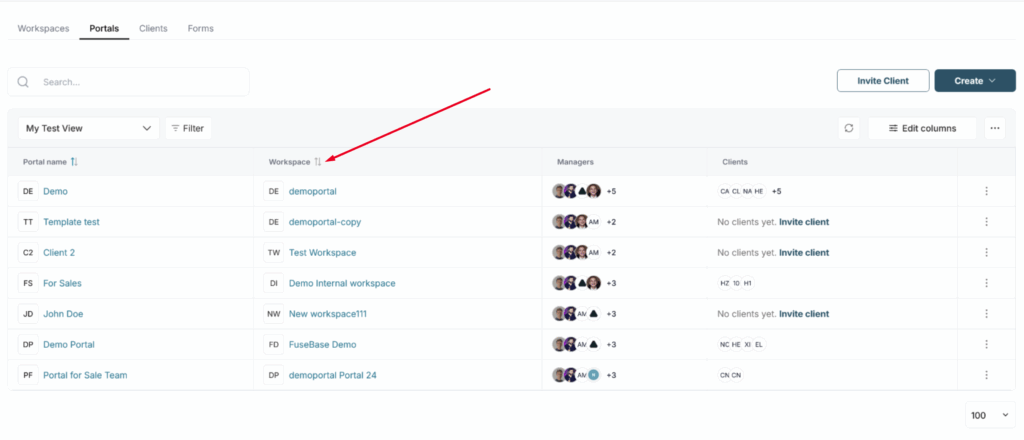Viewport: 1024px width, 440px height.
Task: Click into the Search input field
Action: [x=140, y=82]
